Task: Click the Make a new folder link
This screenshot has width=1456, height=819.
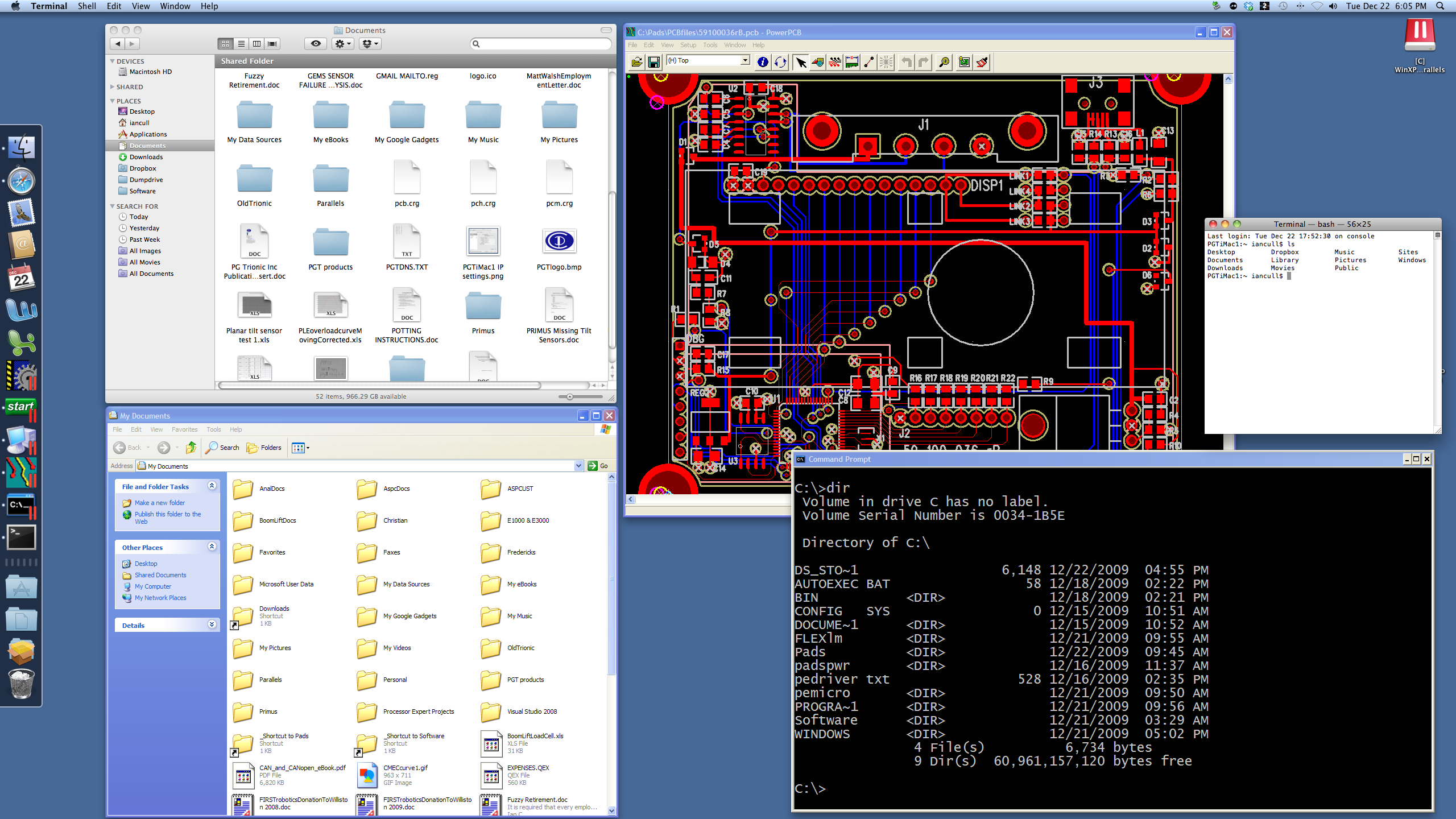Action: [159, 503]
